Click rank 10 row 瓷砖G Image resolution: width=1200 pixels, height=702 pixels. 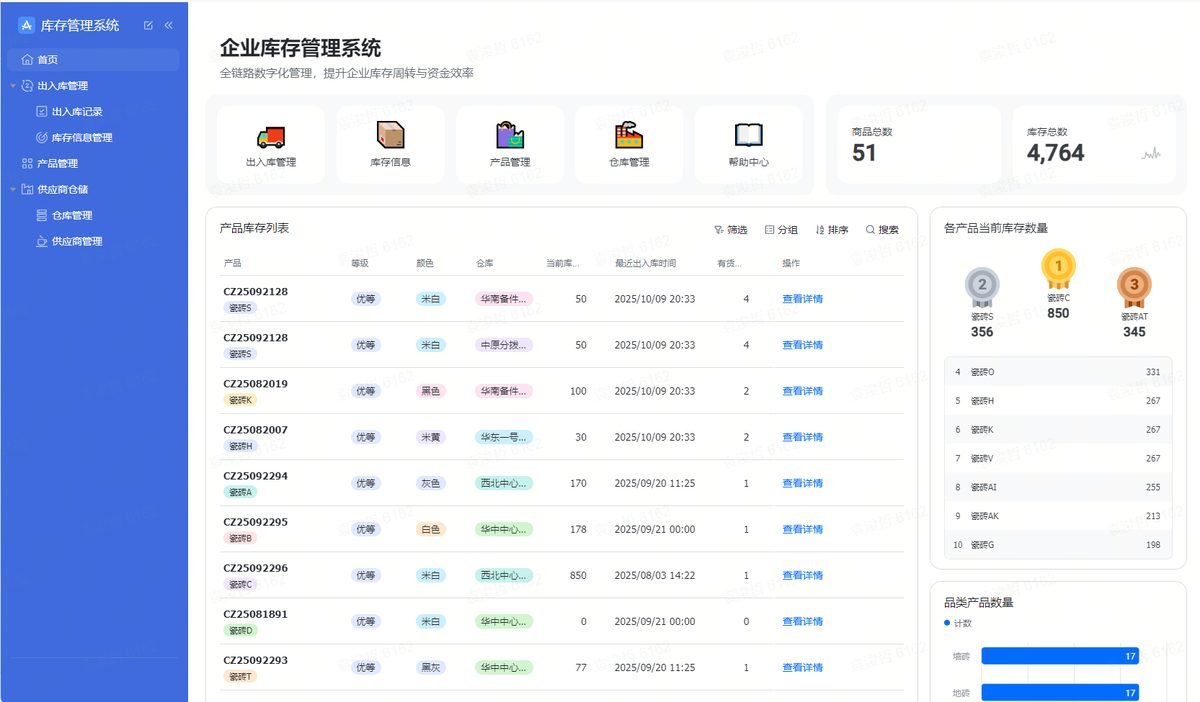coord(1058,545)
